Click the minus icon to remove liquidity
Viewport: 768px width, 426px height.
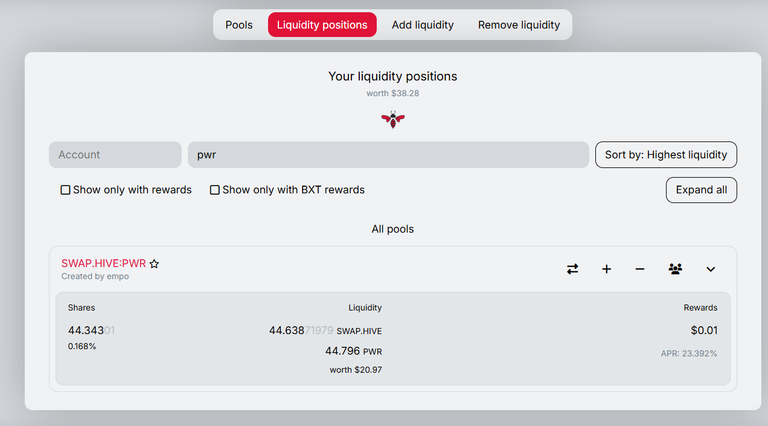[x=640, y=269]
